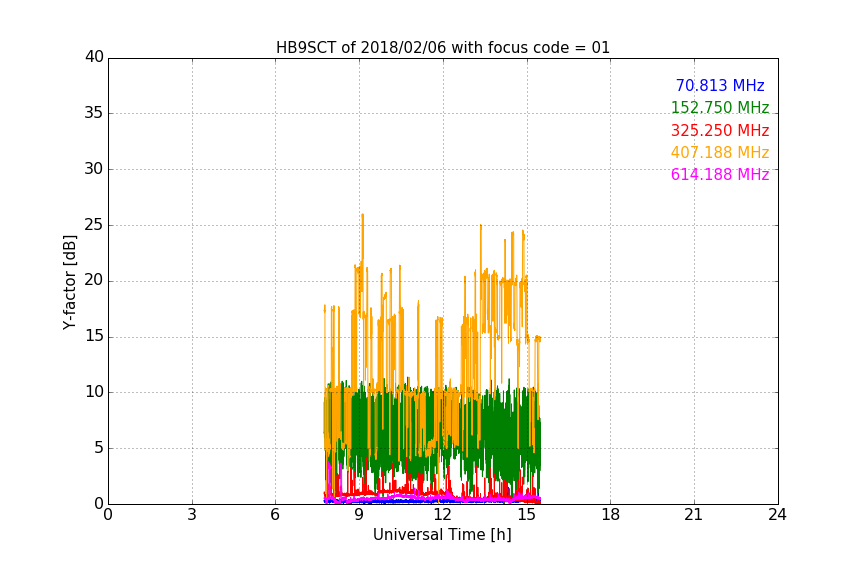The width and height of the screenshot is (864, 576).
Task: Select the 407.188 MHz legend label
Action: (720, 152)
